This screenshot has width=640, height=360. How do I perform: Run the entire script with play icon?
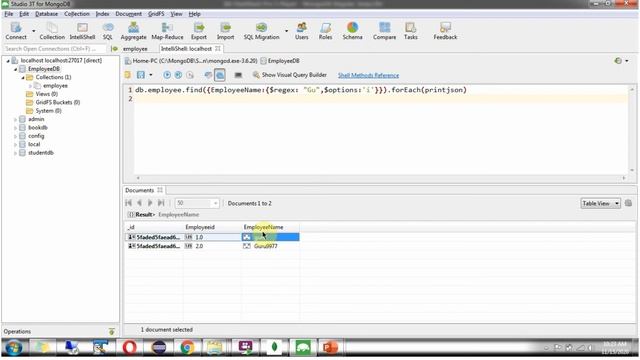point(167,75)
